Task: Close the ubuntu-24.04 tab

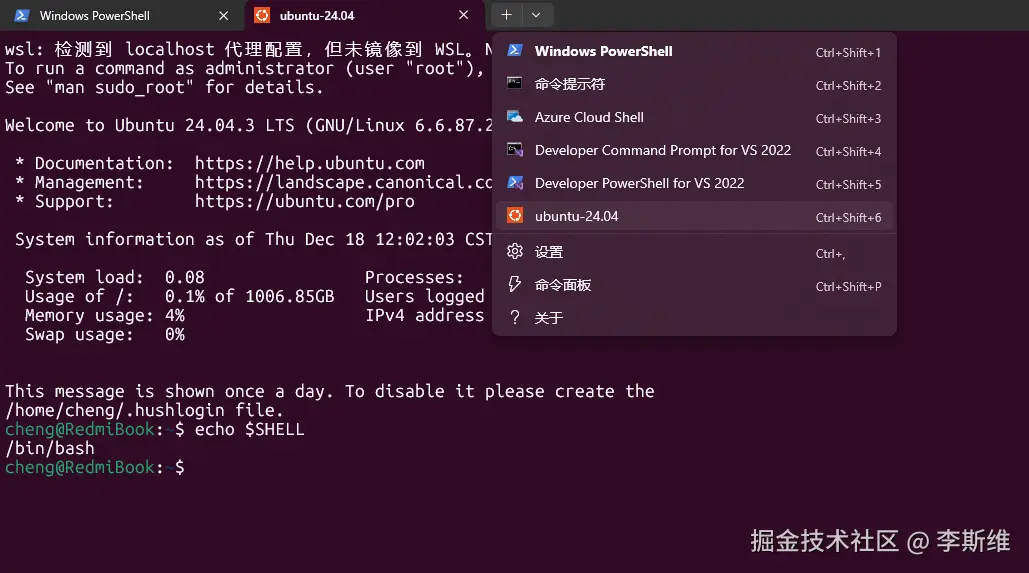Action: (463, 15)
